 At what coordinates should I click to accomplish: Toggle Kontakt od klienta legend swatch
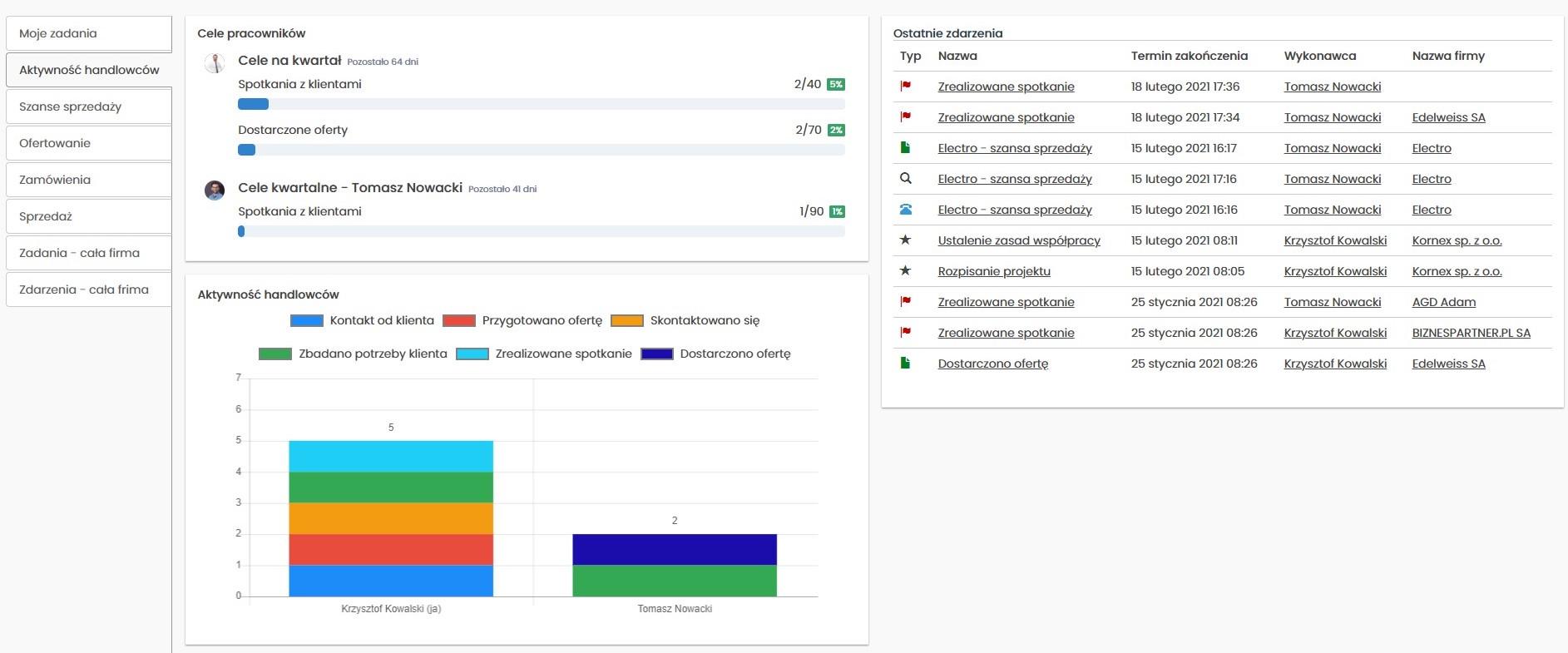(x=307, y=321)
